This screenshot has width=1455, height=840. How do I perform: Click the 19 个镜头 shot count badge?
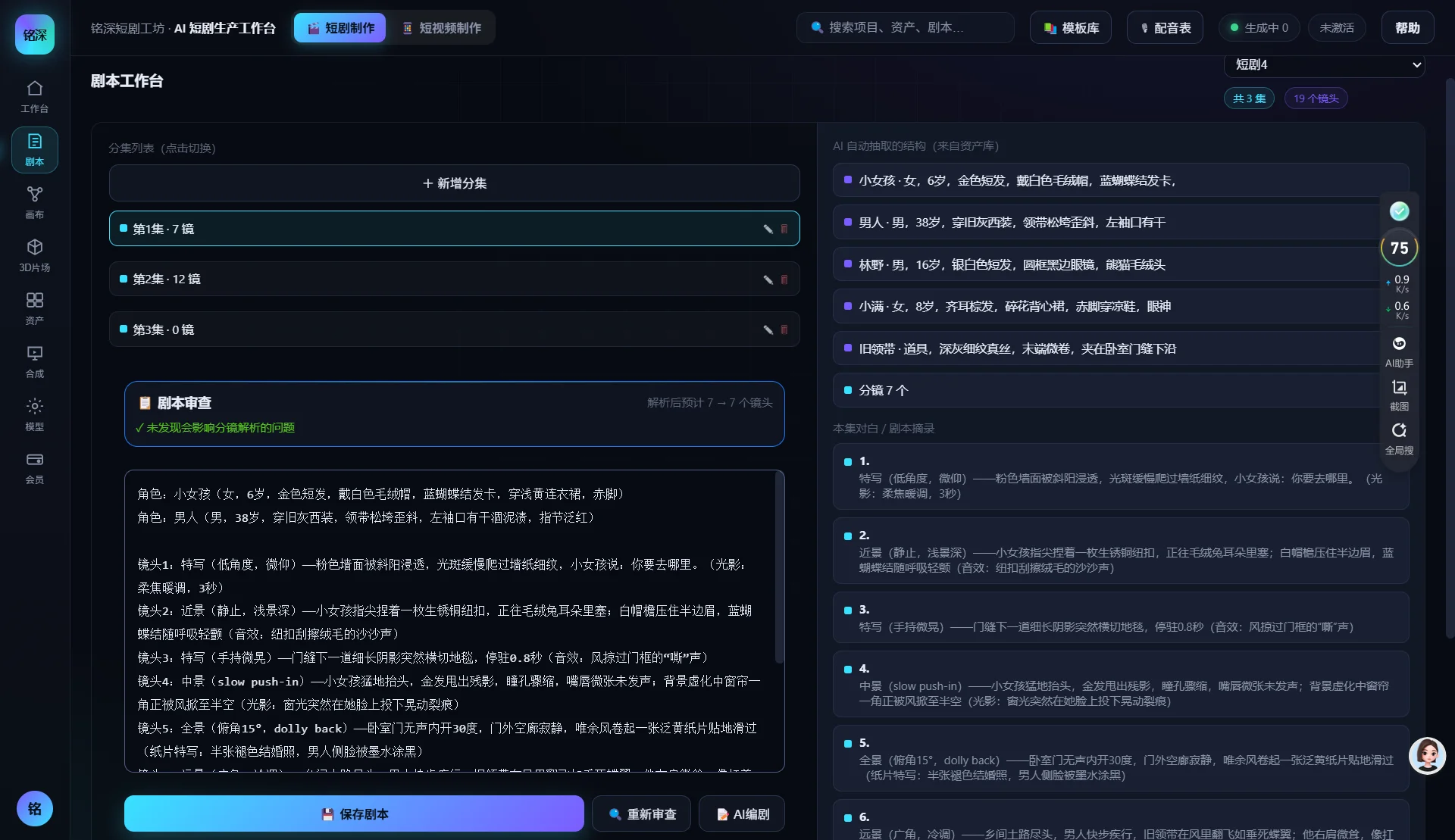pos(1316,98)
